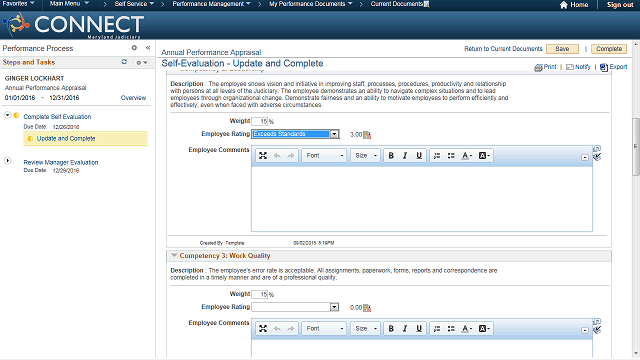Click the Notify envelope icon
This screenshot has height=360, width=640.
pyautogui.click(x=570, y=67)
